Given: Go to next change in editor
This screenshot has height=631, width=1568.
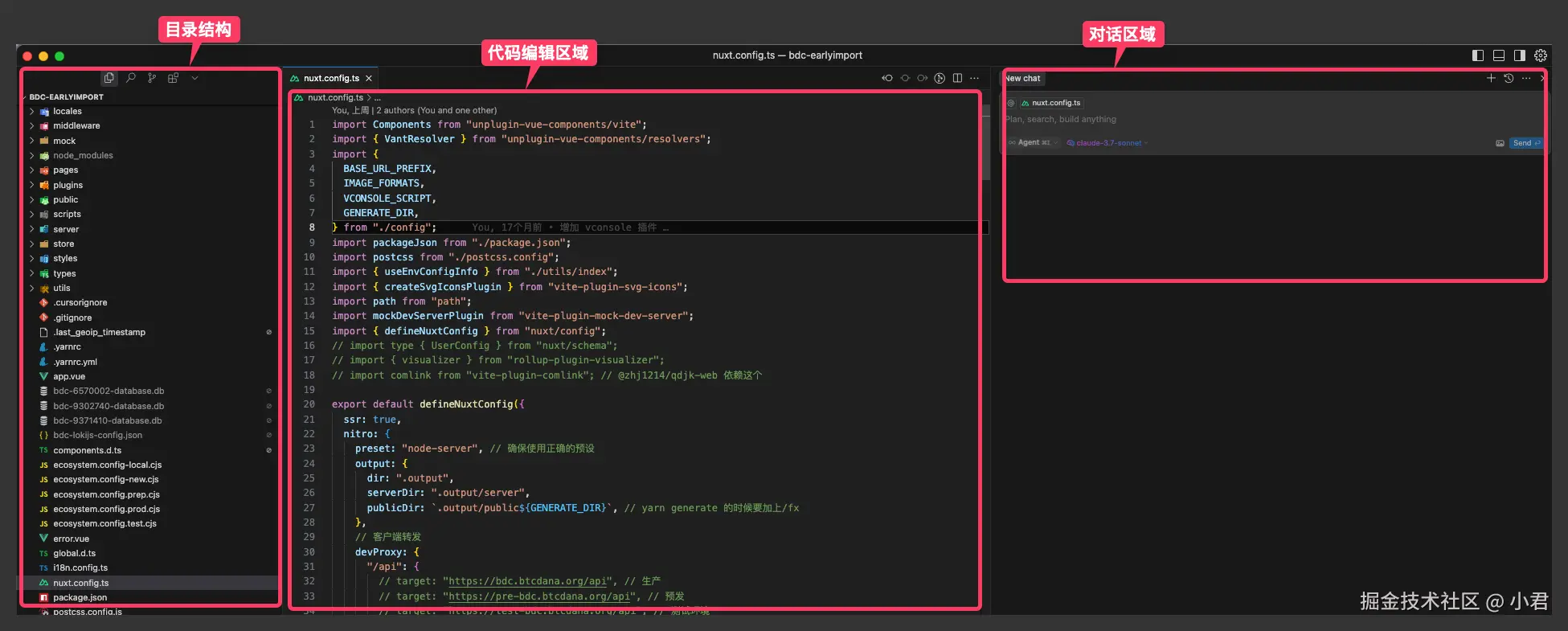Looking at the screenshot, I should 922,78.
